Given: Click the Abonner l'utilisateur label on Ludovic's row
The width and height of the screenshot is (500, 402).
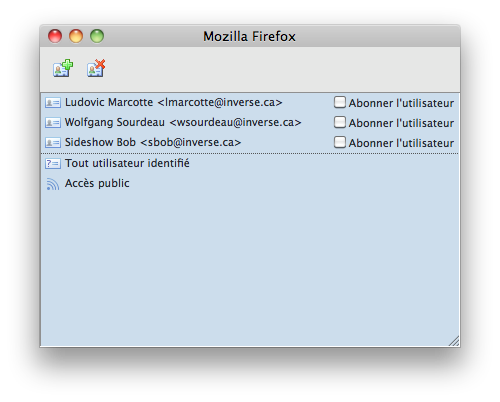Looking at the screenshot, I should pyautogui.click(x=401, y=103).
